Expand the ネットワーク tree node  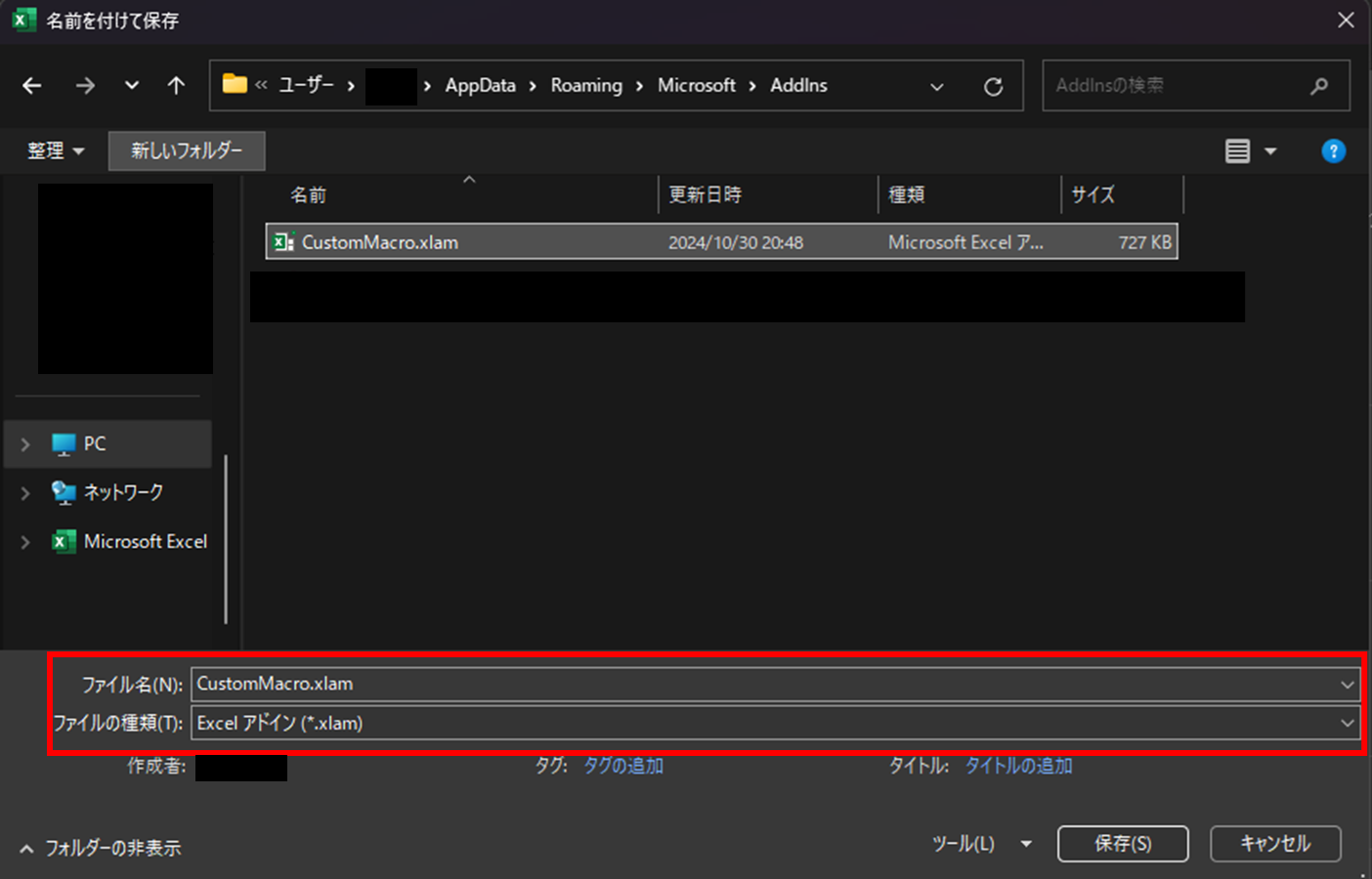click(x=25, y=493)
